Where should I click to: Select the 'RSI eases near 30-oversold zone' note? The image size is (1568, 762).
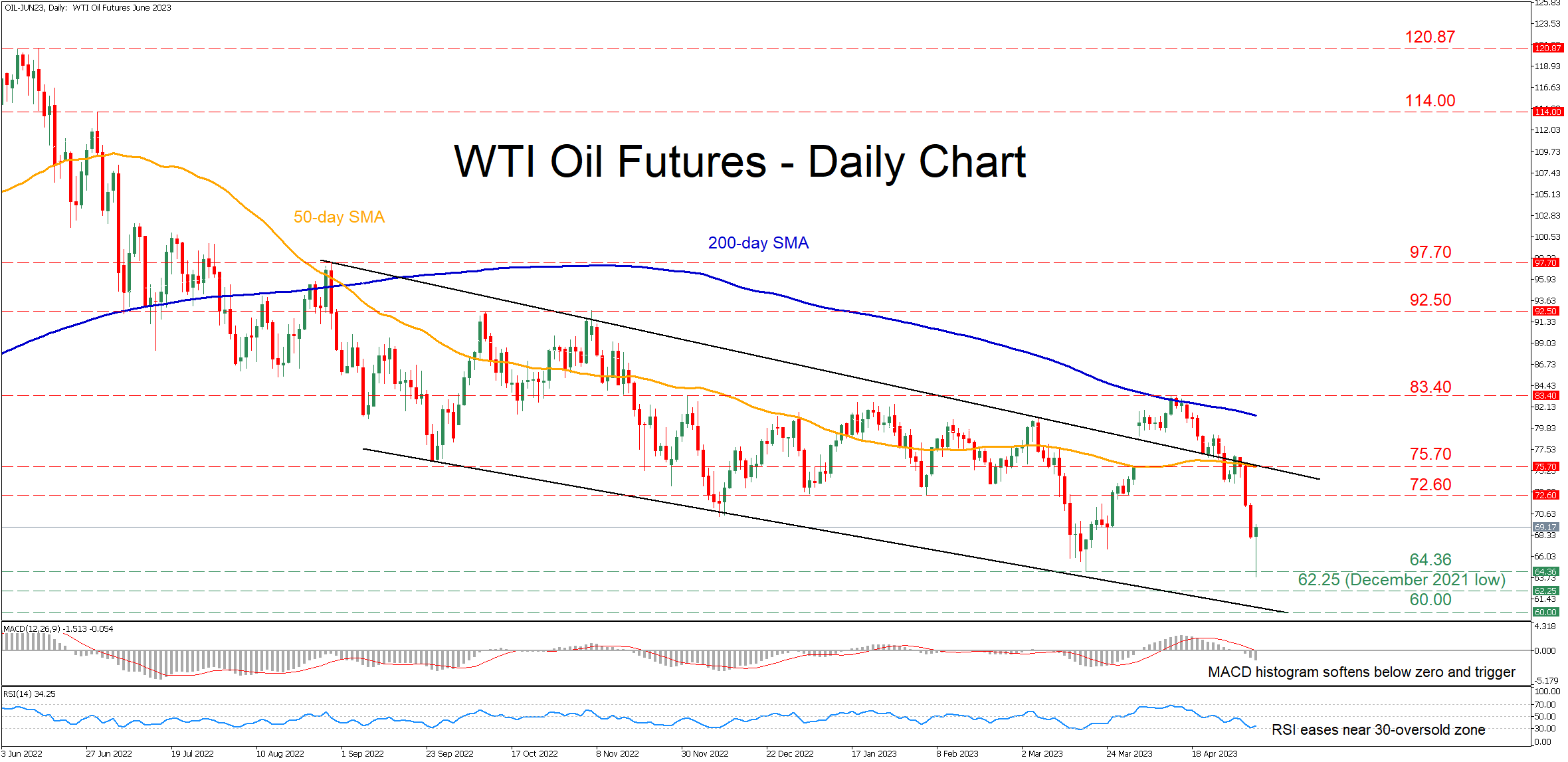(x=1378, y=730)
